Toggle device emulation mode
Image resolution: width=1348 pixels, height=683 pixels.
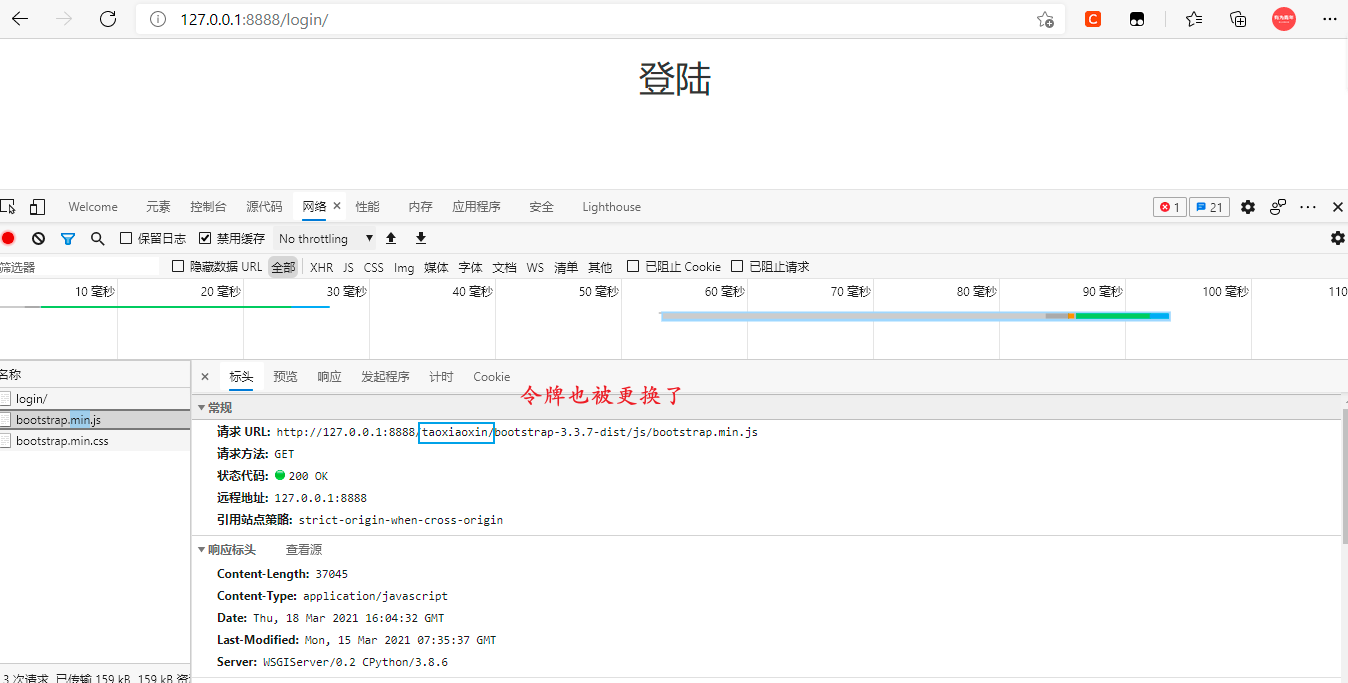[x=37, y=207]
